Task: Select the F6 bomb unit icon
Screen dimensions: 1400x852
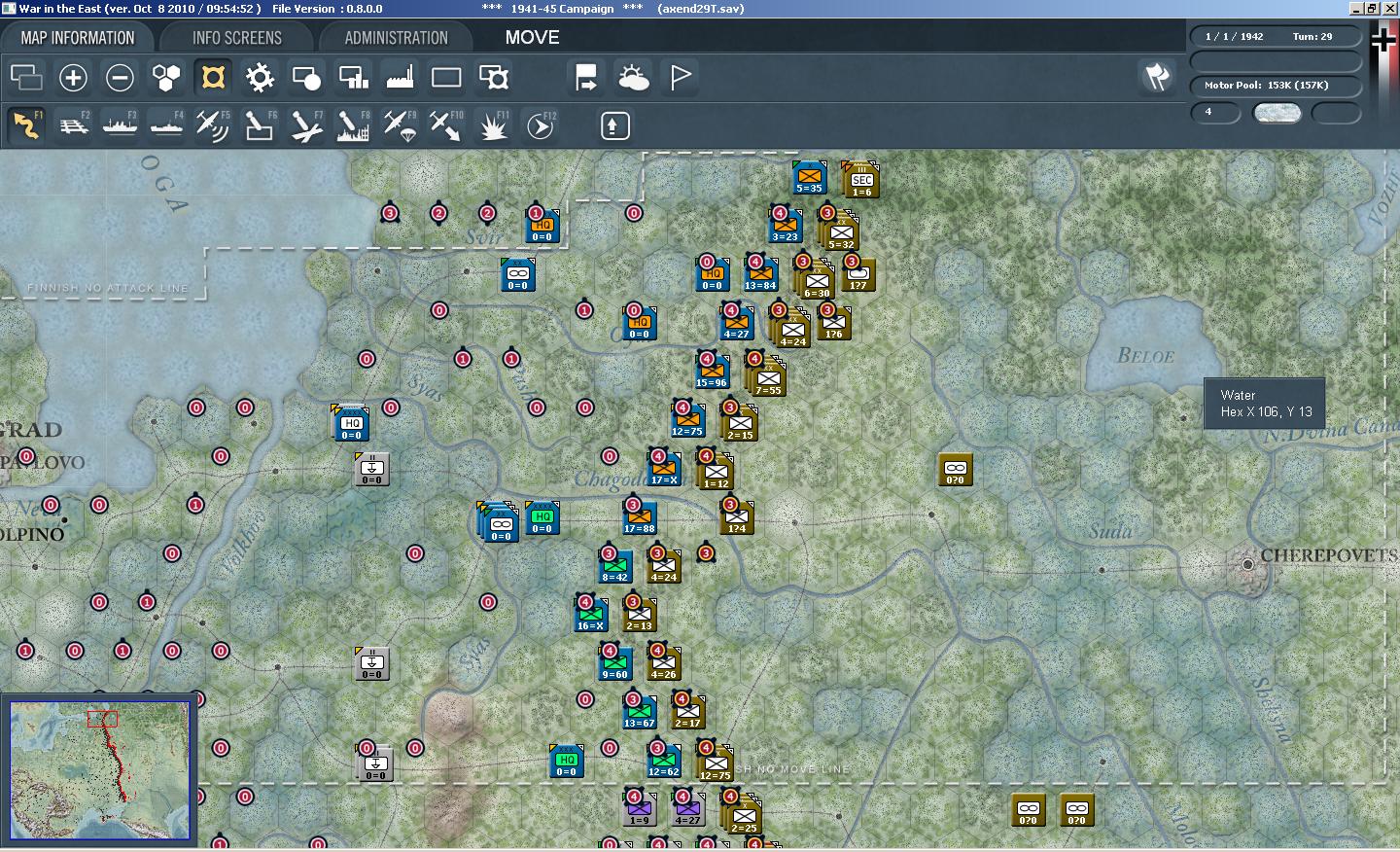Action: pos(260,125)
